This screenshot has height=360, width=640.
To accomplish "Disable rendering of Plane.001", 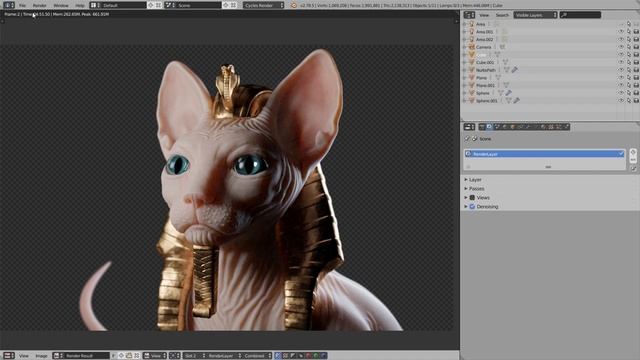I will [636, 85].
